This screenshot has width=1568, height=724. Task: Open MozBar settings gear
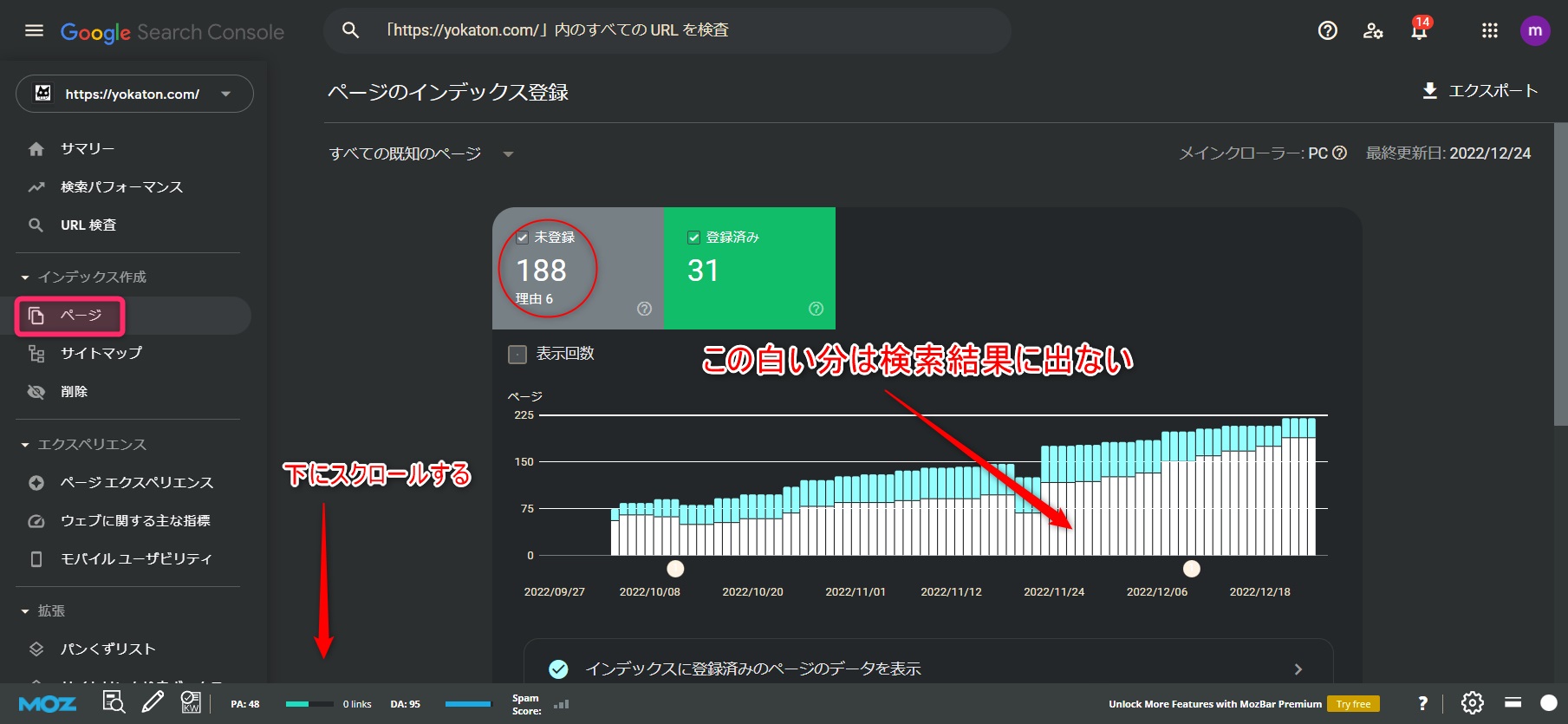click(x=1472, y=702)
